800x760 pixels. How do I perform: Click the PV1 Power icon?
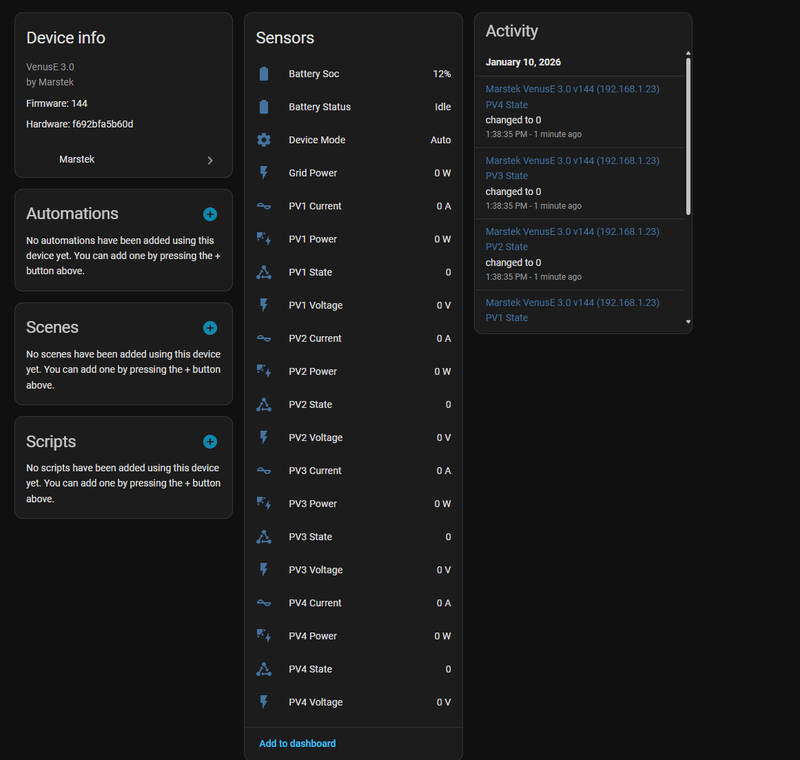264,239
